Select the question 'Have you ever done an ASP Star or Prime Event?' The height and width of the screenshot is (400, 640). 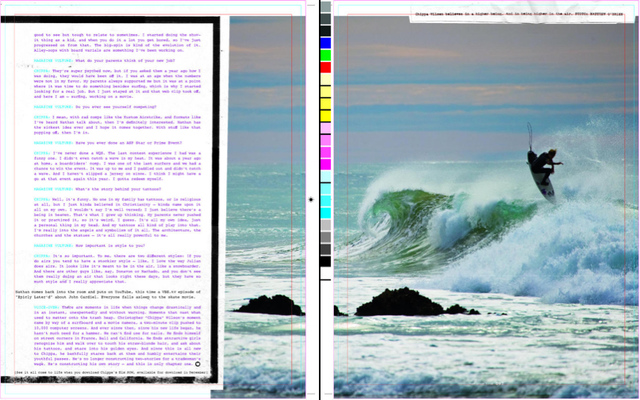coord(129,143)
